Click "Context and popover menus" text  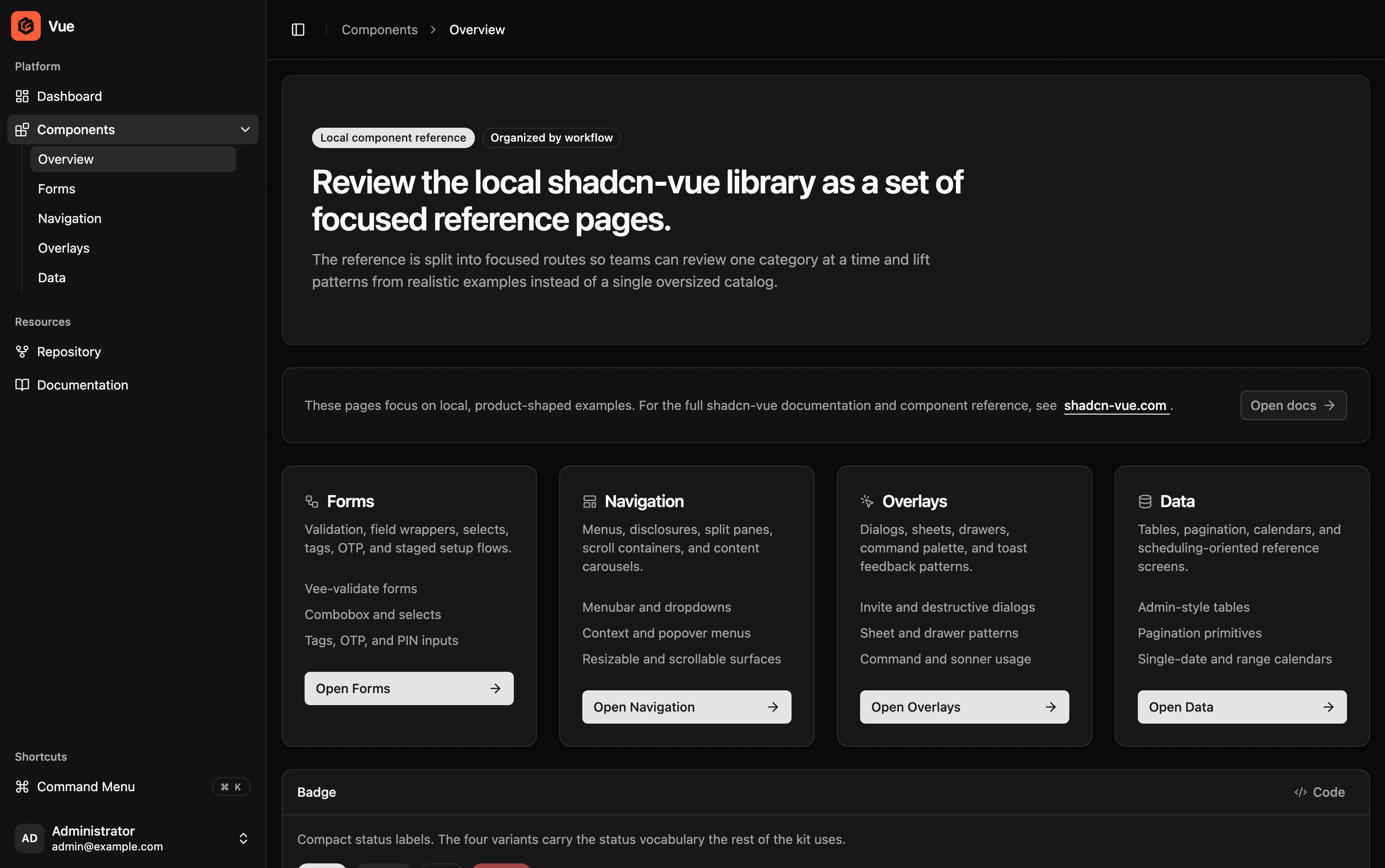666,633
